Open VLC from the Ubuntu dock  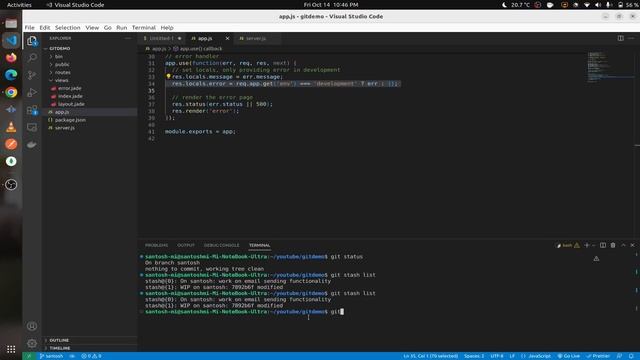pos(11,127)
